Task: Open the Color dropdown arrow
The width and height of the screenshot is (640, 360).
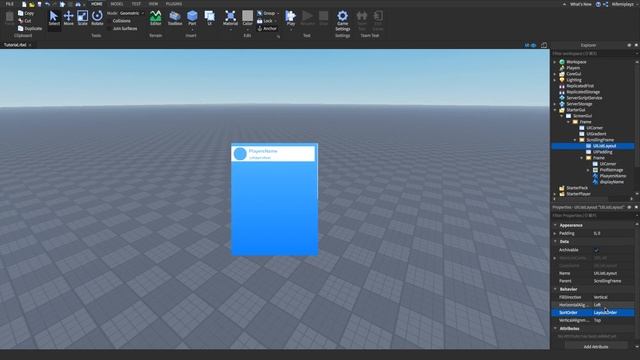Action: [247, 29]
